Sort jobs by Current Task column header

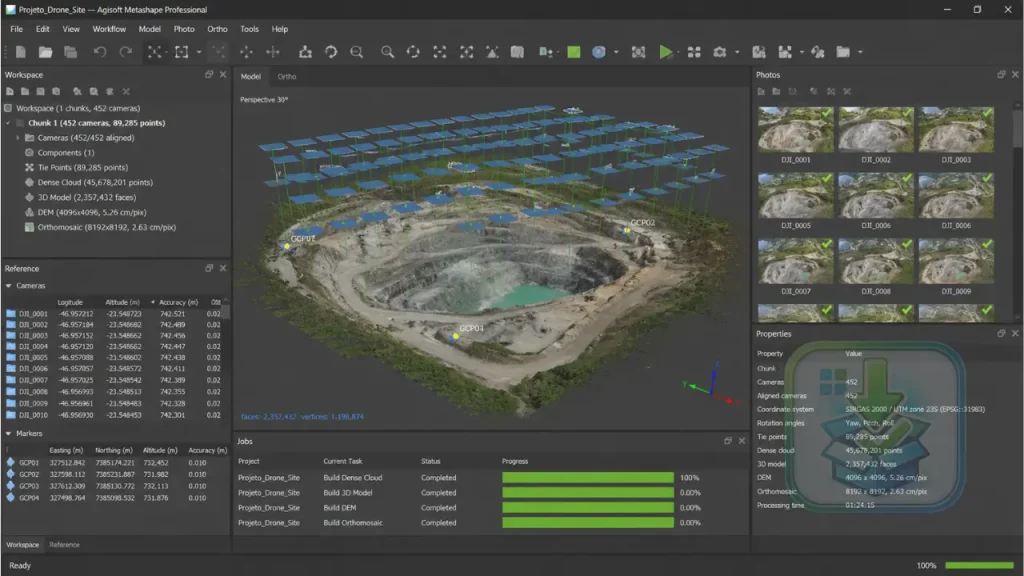tap(343, 461)
